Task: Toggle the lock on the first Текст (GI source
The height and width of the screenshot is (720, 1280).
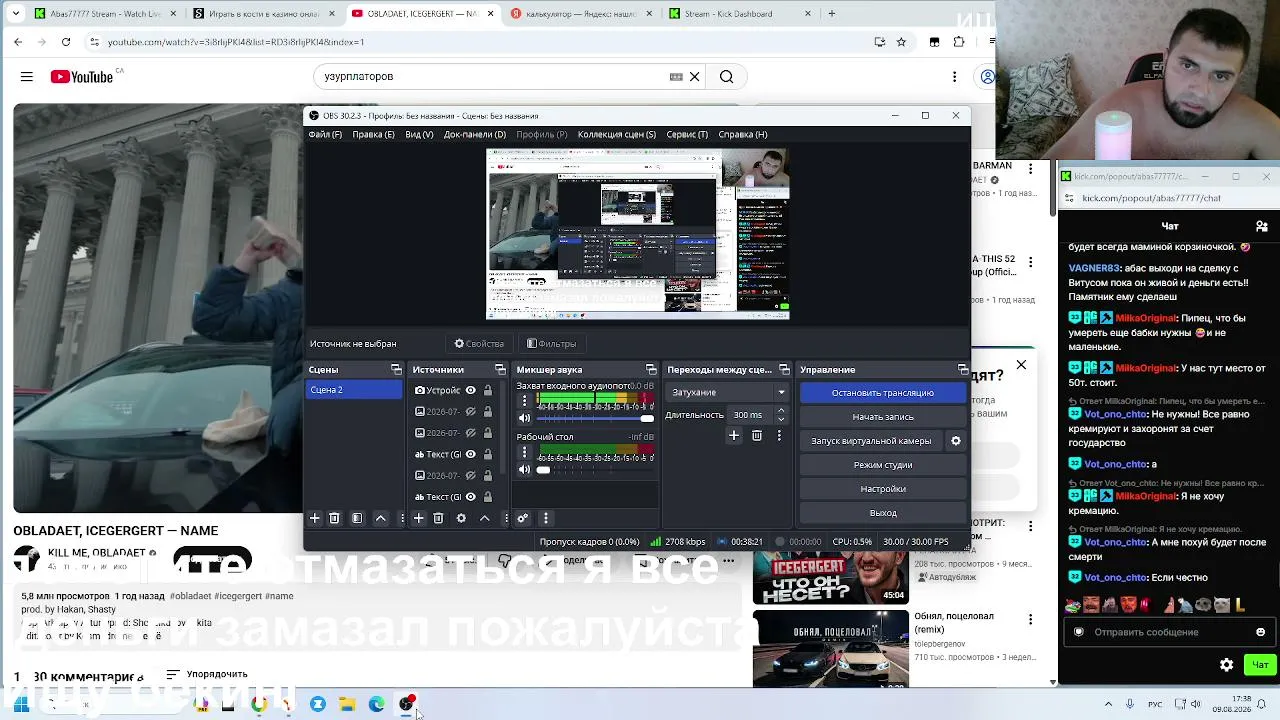Action: coord(488,455)
